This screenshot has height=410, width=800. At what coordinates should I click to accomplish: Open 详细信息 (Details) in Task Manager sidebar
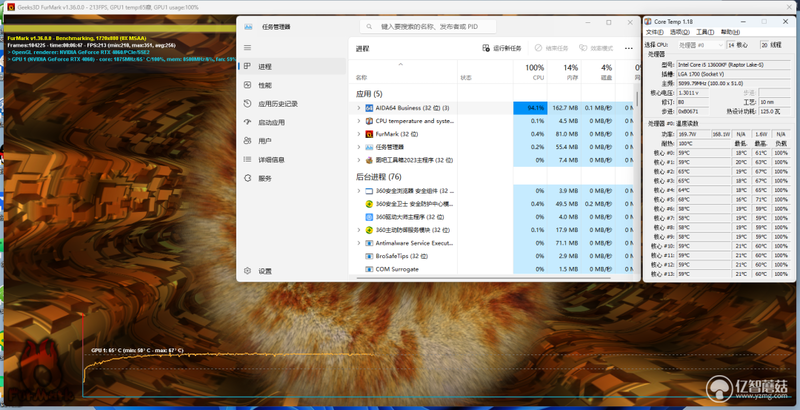[292, 160]
